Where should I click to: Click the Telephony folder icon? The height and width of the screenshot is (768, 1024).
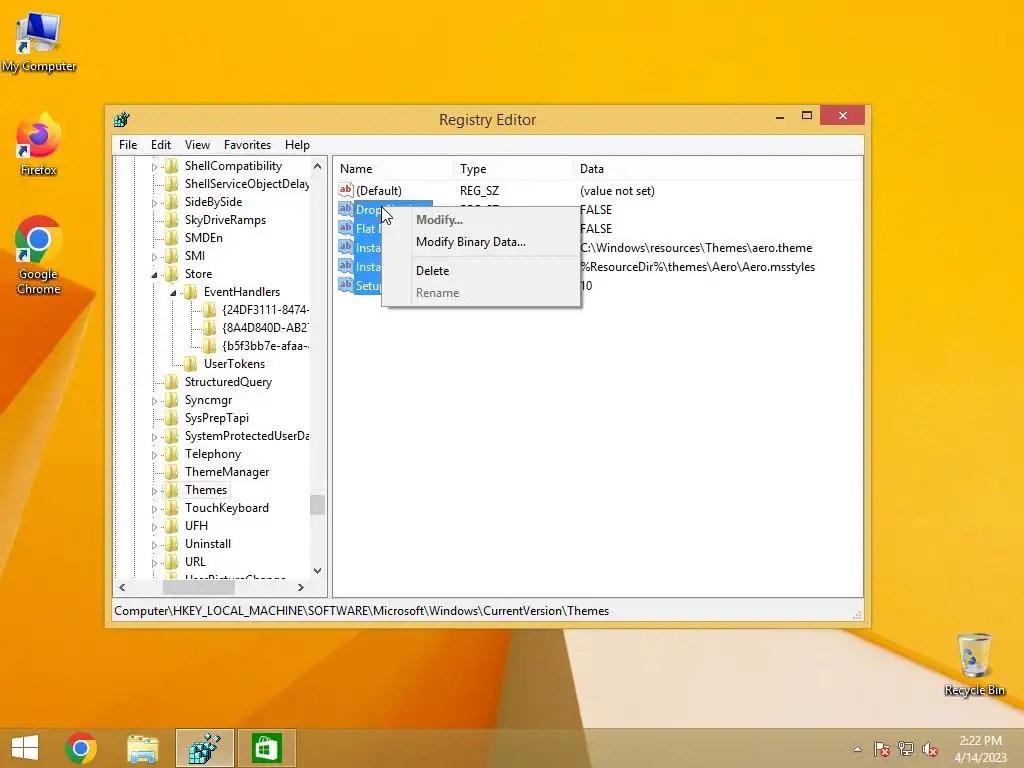point(172,454)
